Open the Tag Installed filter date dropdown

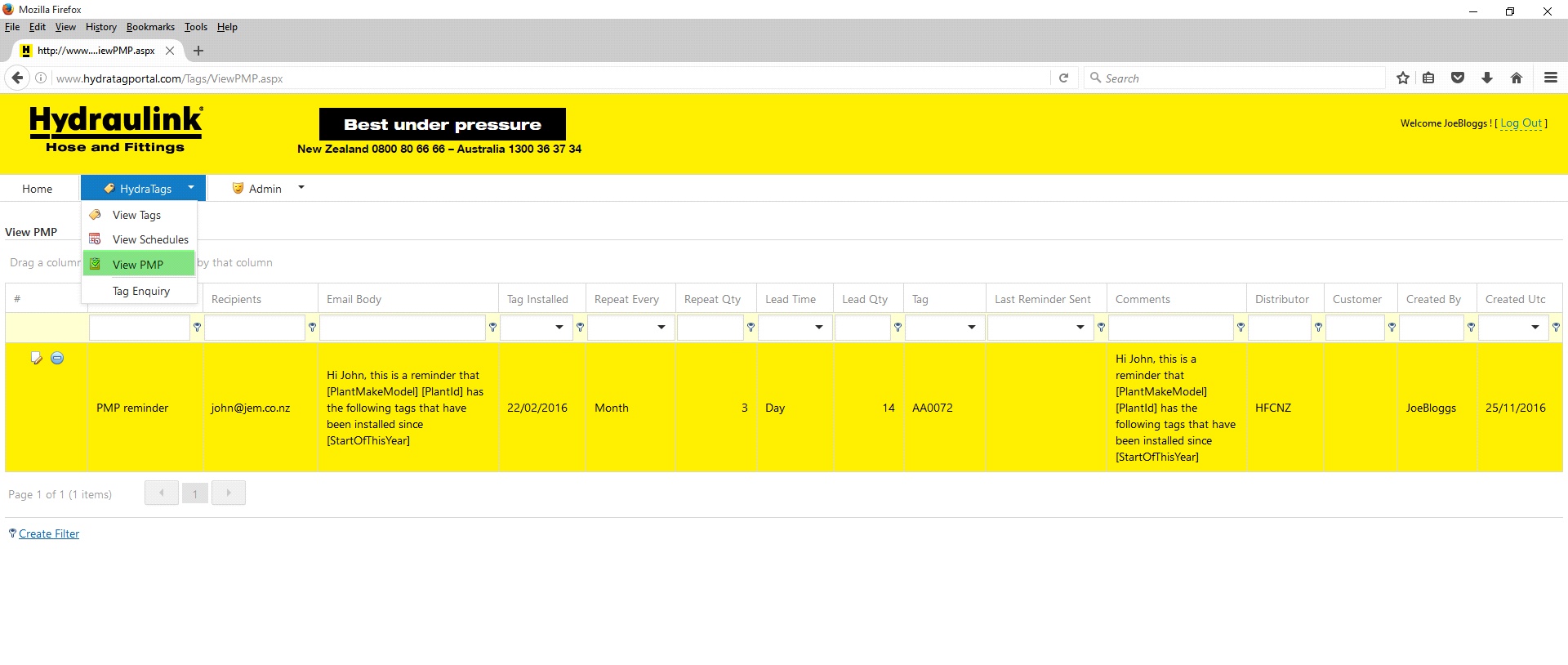click(x=559, y=327)
